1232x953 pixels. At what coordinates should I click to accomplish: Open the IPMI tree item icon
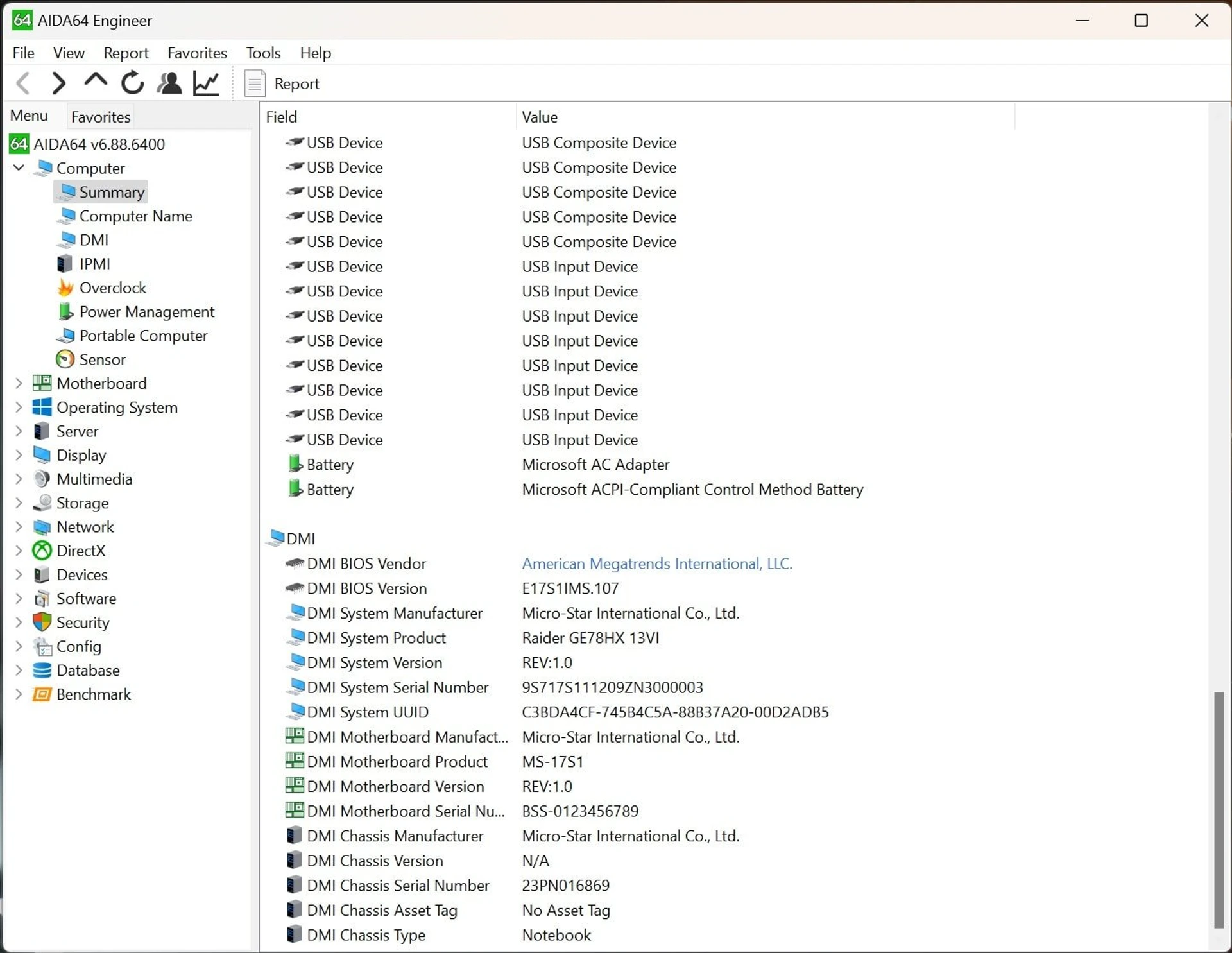[65, 264]
